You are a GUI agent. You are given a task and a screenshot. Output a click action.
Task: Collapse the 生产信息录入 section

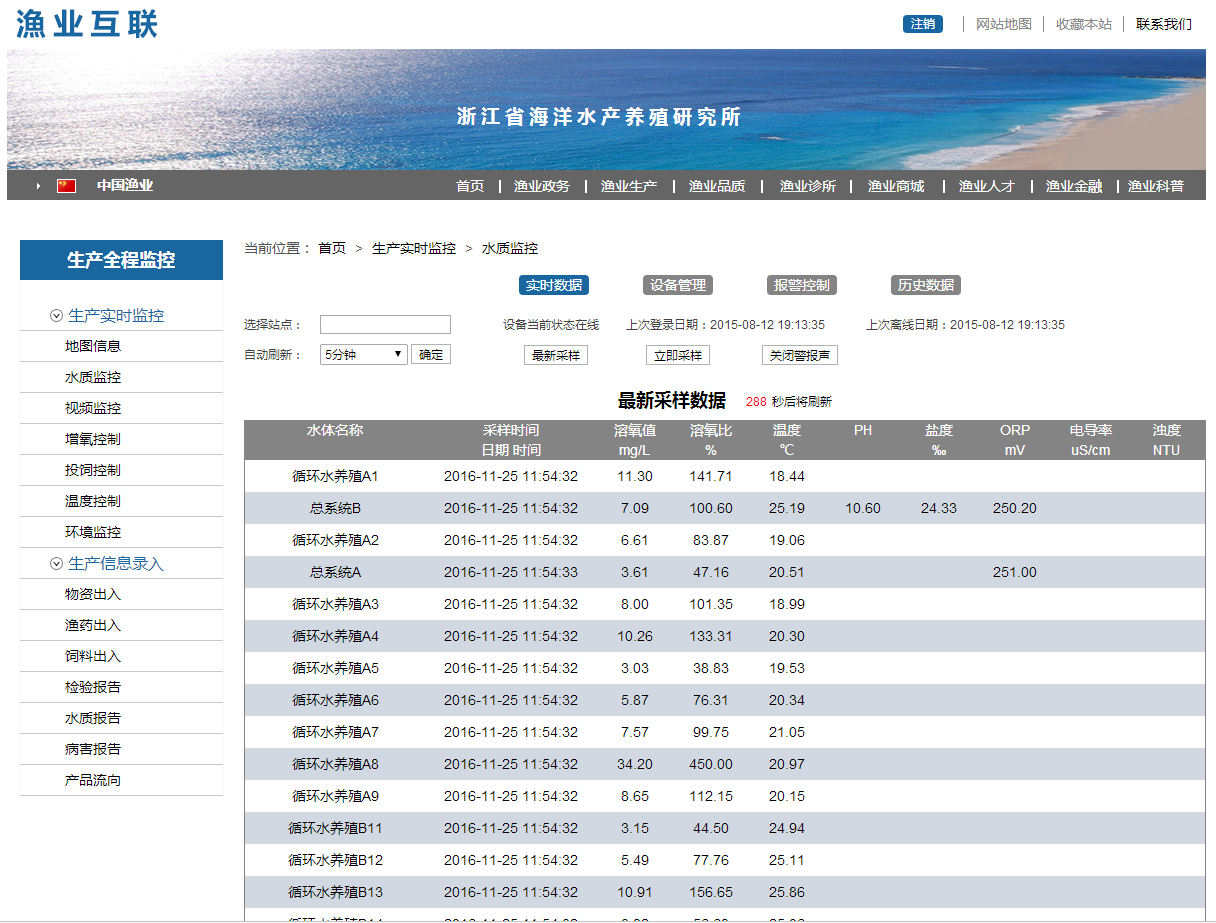57,564
